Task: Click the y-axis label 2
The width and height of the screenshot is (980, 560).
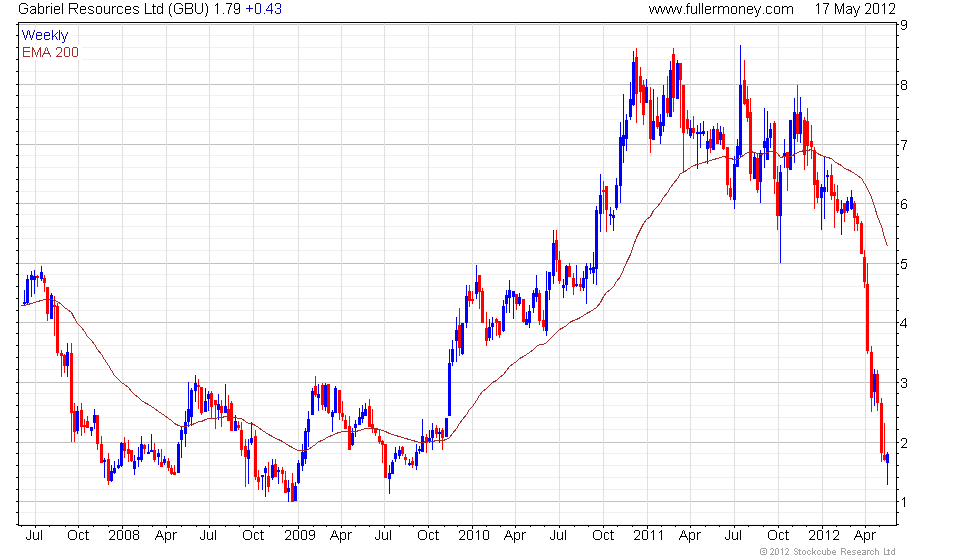Action: click(x=904, y=443)
